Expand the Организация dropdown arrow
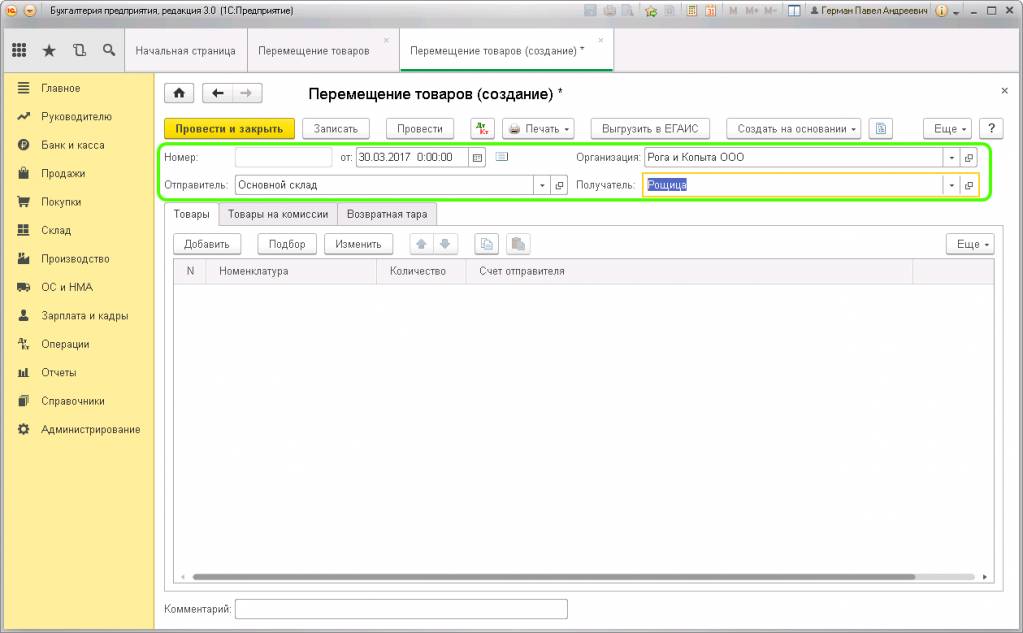The width and height of the screenshot is (1023, 633). pyautogui.click(x=951, y=157)
